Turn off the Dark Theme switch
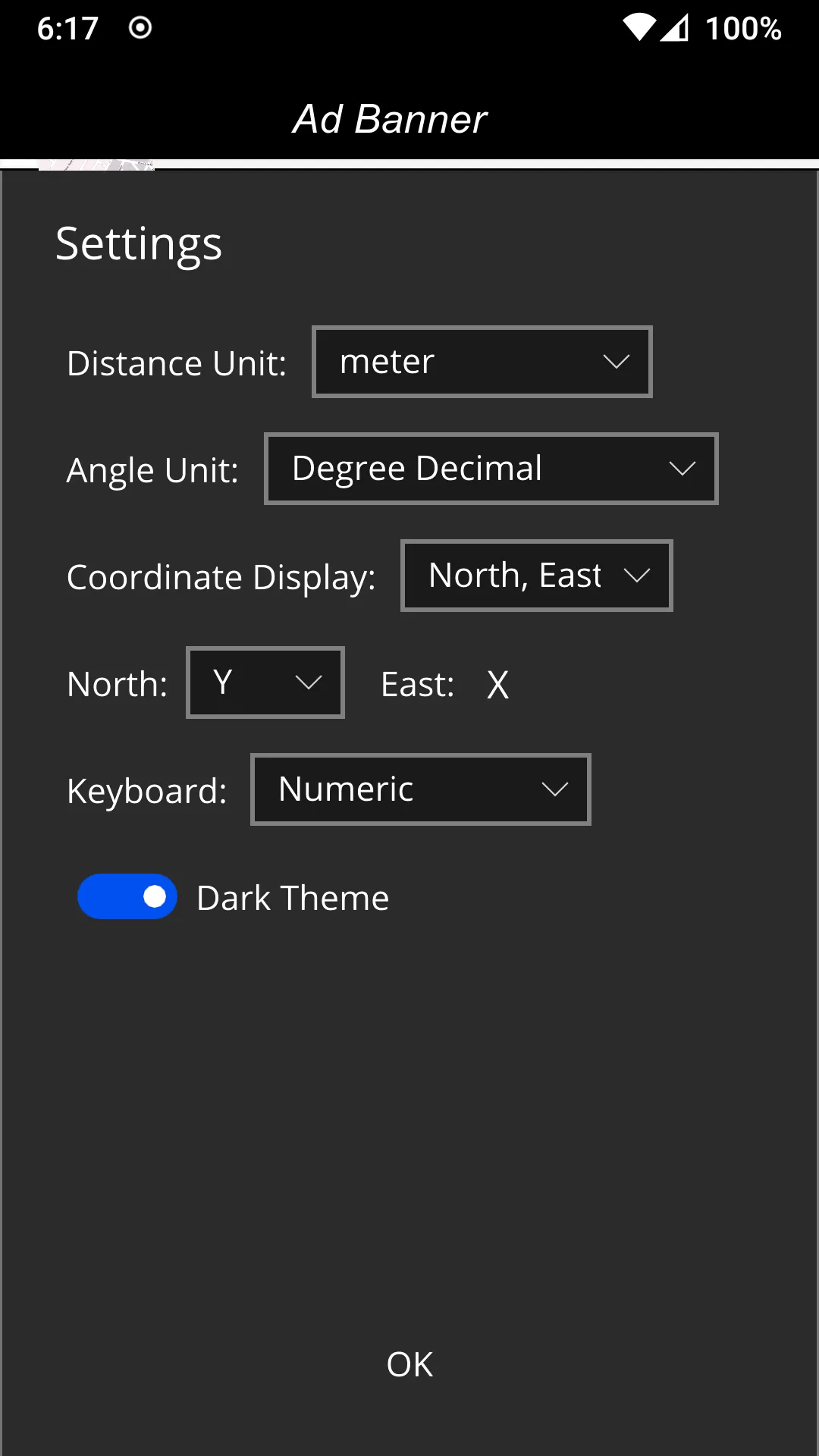This screenshot has width=819, height=1456. (x=127, y=896)
